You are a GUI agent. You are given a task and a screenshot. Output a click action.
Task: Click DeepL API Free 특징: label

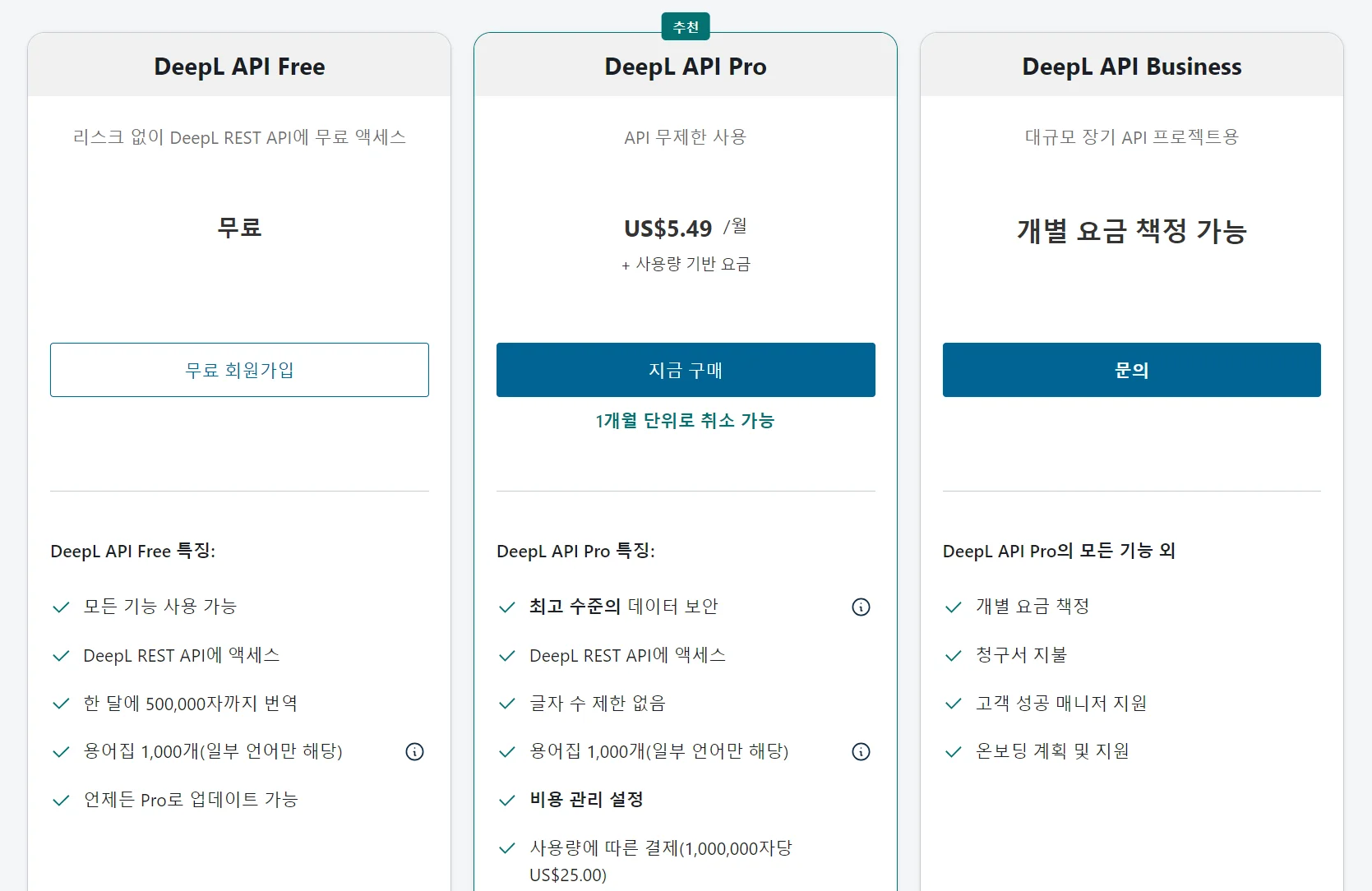click(133, 551)
